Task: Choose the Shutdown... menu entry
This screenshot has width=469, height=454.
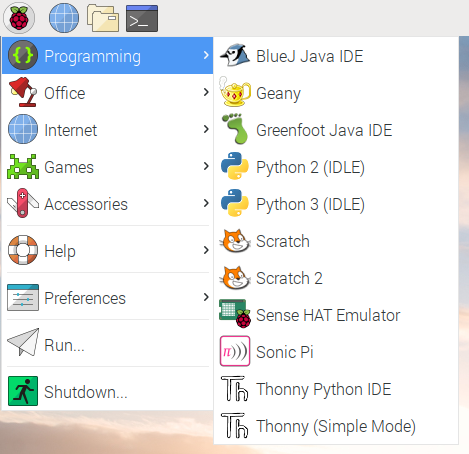Action: point(107,391)
